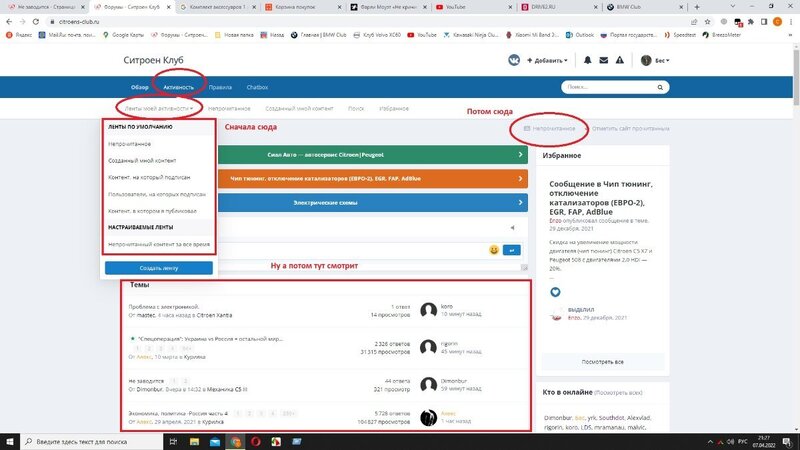Expand 'Ленты моей активности' dropdown
The height and width of the screenshot is (450, 800).
157,106
